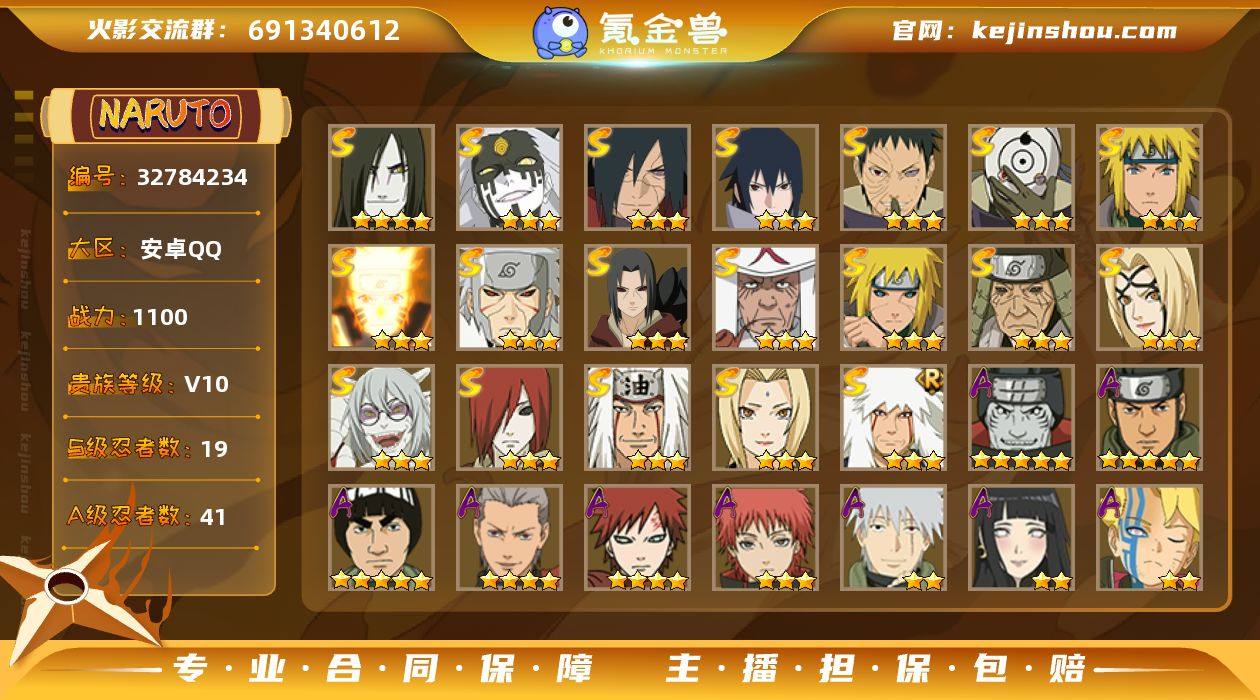Screen dimensions: 1260x700
Task: Select the Might Guy A-rank portrait
Action: point(381,537)
